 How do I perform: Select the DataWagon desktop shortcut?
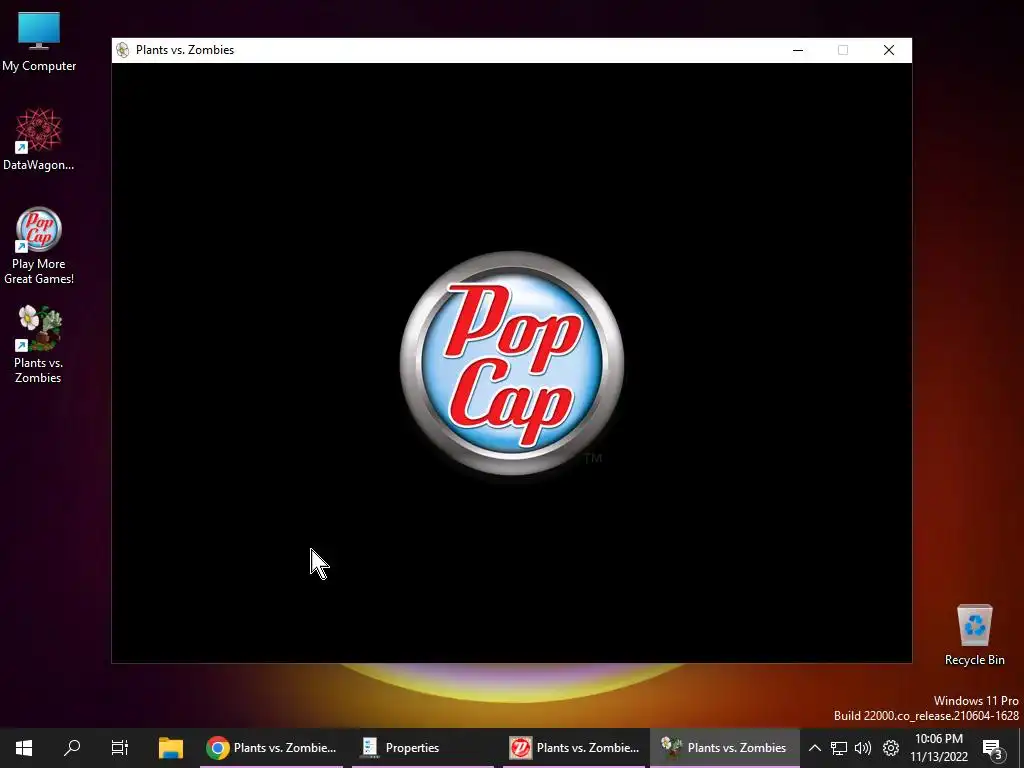pyautogui.click(x=39, y=140)
